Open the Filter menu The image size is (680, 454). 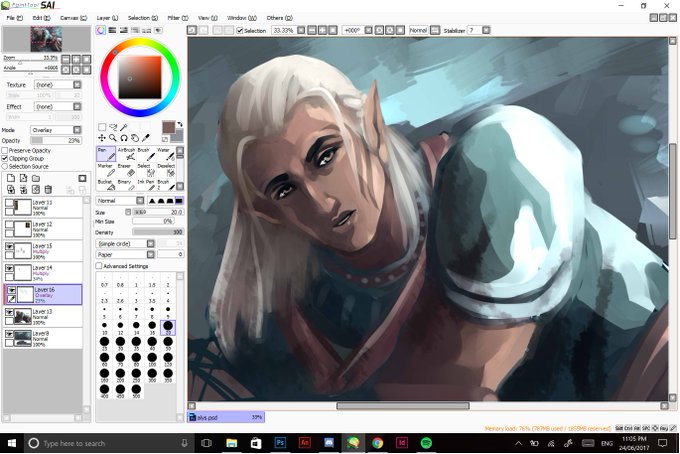tap(178, 18)
